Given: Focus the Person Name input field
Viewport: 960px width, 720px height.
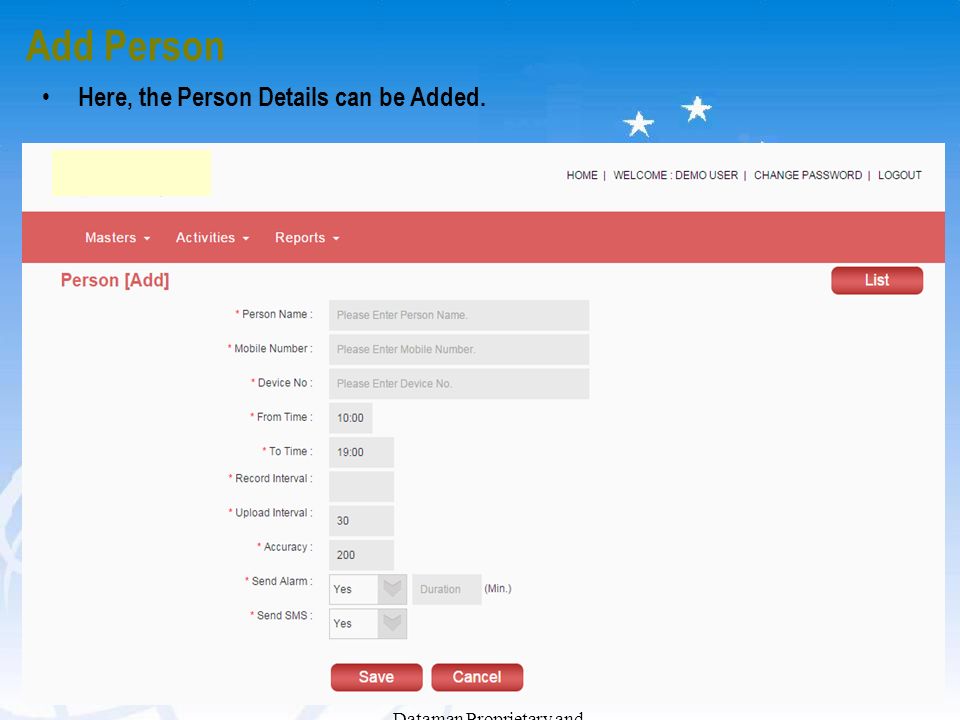Looking at the screenshot, I should tap(459, 315).
